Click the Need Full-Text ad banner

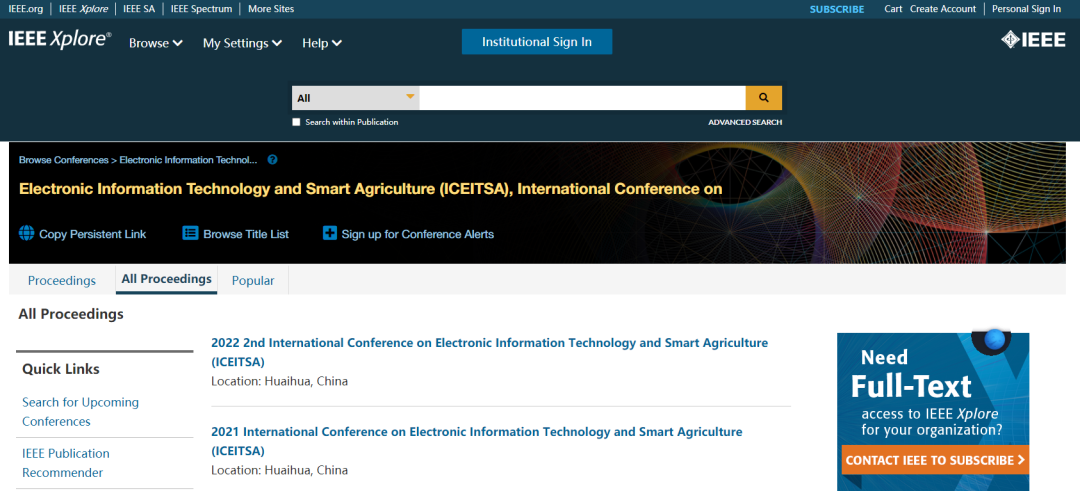click(933, 412)
